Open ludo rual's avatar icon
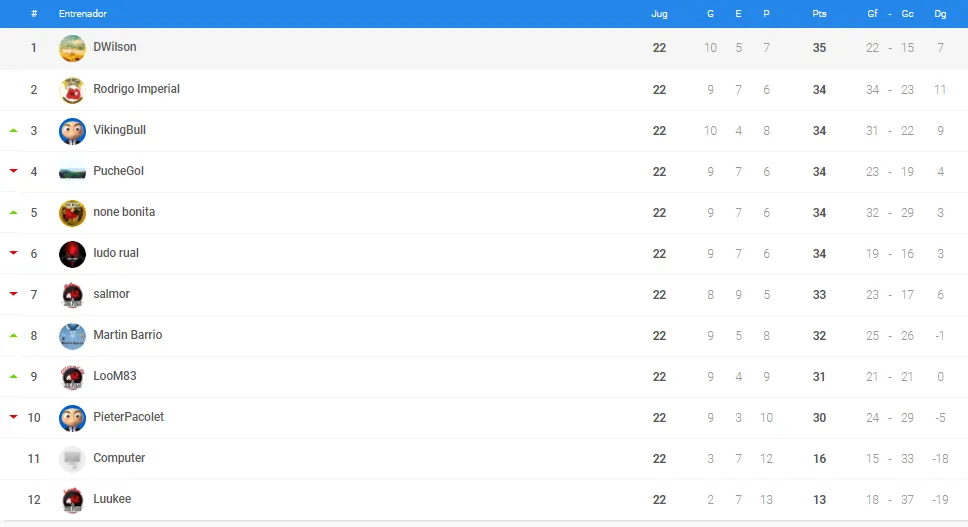The image size is (968, 527). (72, 254)
